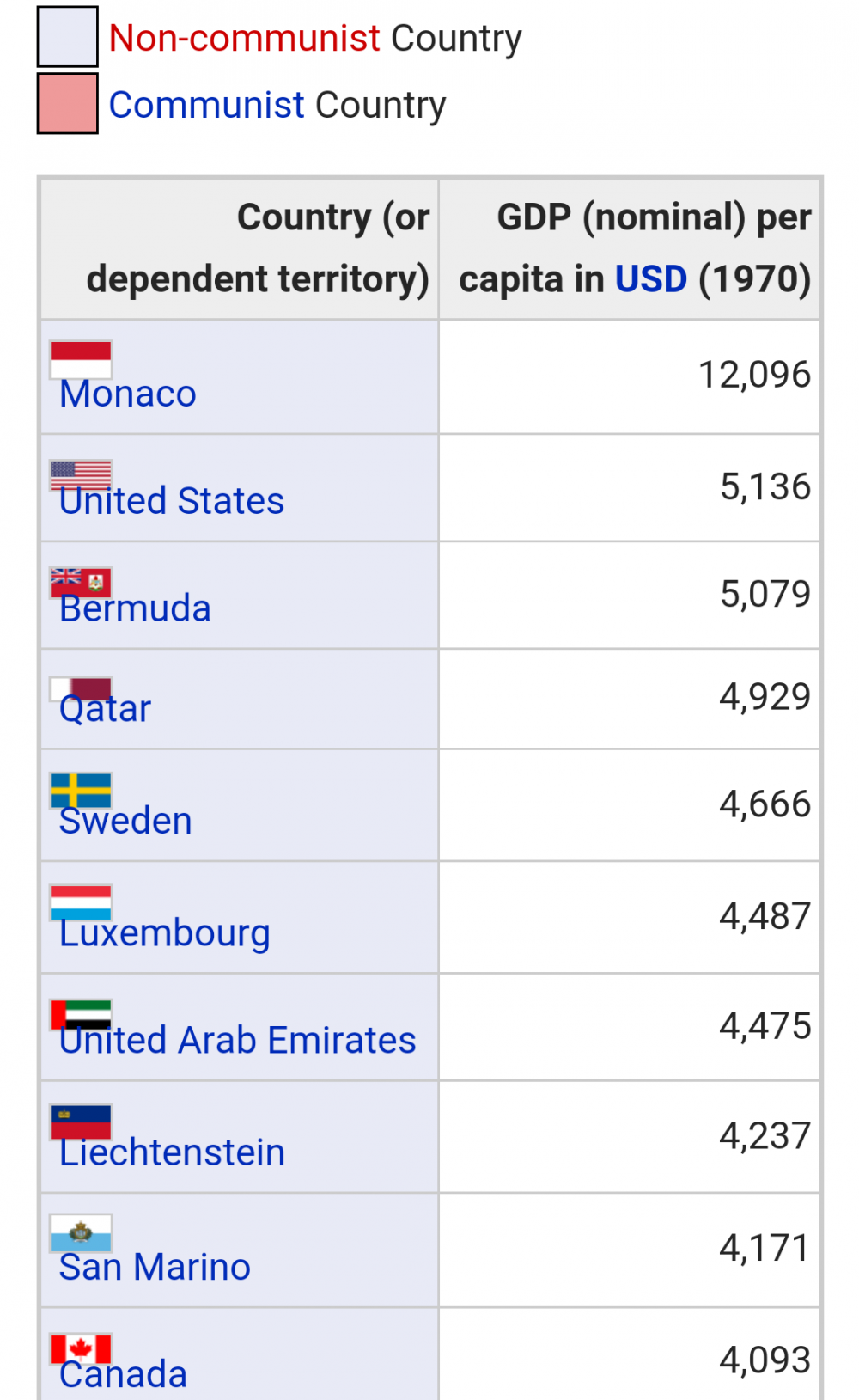This screenshot has height=1400, width=859.
Task: Click the Qatar flag icon
Action: pos(81,688)
